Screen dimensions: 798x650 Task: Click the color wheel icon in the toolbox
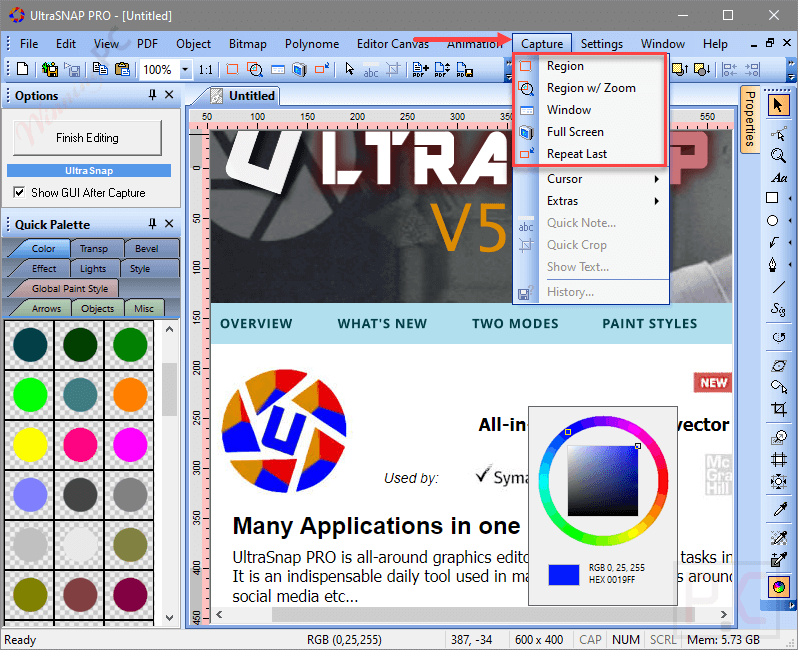click(779, 586)
